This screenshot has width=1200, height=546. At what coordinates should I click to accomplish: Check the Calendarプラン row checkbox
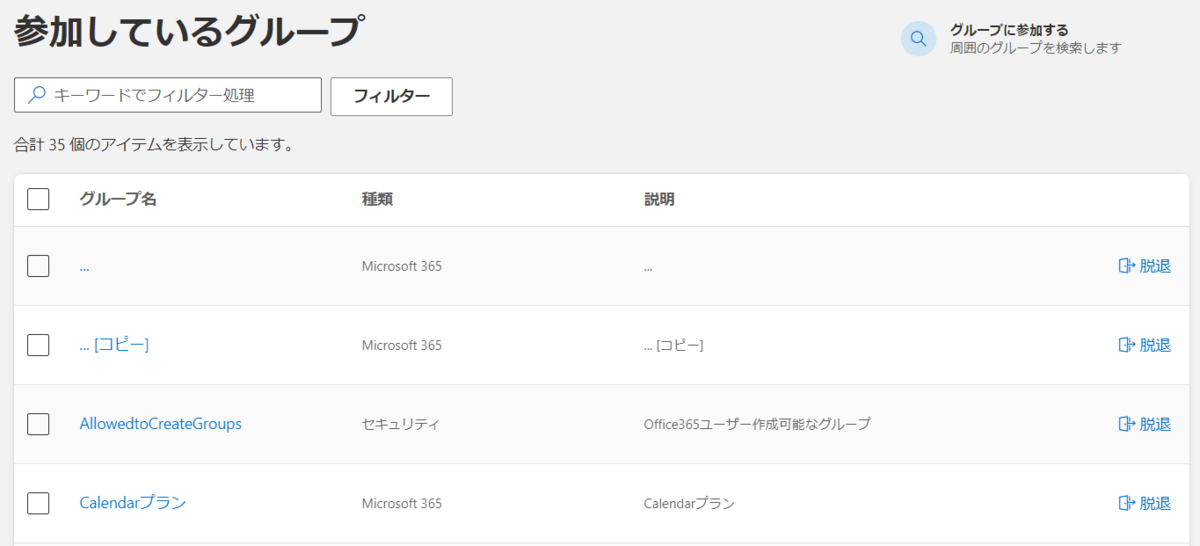pyautogui.click(x=38, y=503)
